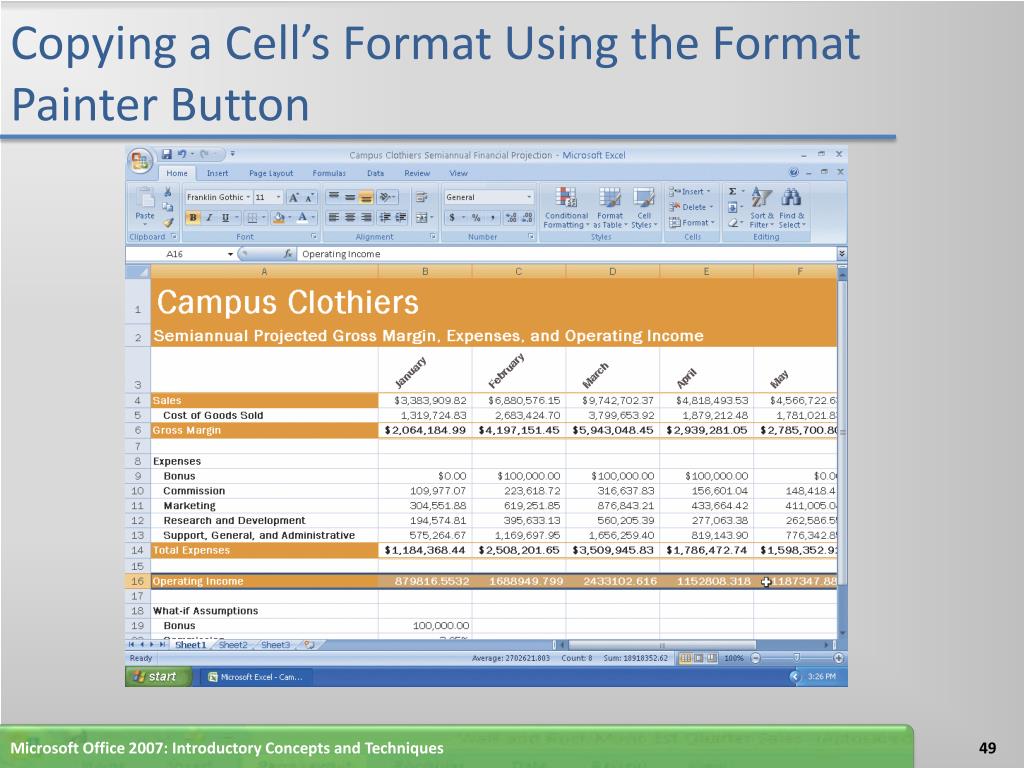1024x768 pixels.
Task: Click the AutoSum sigma icon
Action: [x=733, y=192]
